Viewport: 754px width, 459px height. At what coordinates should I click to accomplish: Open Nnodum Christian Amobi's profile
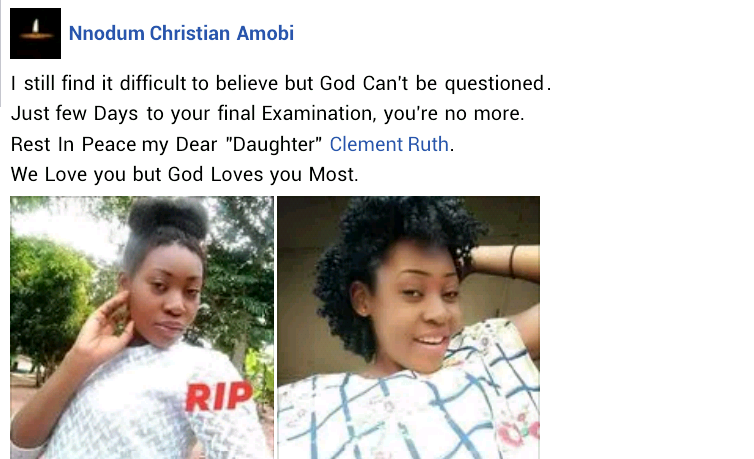tap(181, 33)
